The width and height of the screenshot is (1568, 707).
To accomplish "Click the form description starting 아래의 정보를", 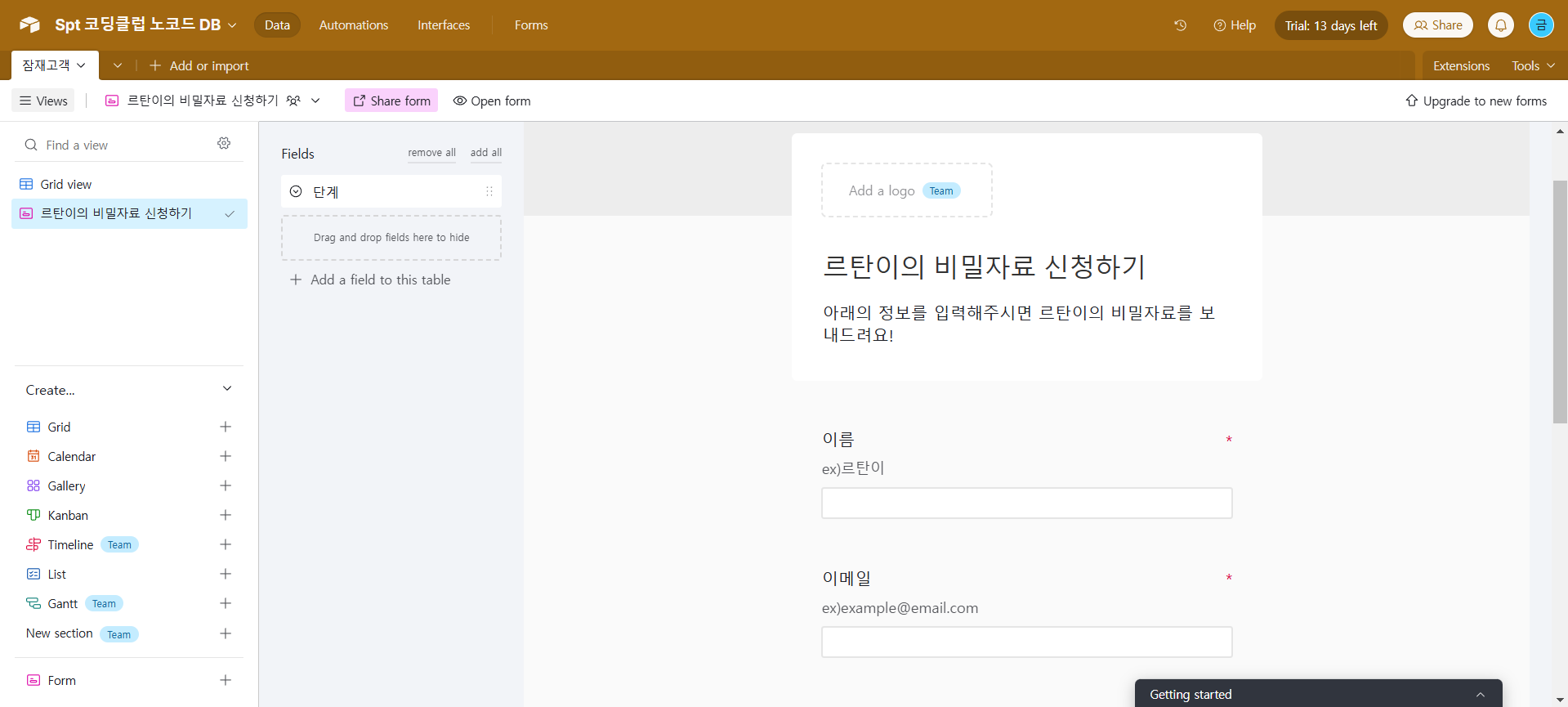I will pos(1019,324).
